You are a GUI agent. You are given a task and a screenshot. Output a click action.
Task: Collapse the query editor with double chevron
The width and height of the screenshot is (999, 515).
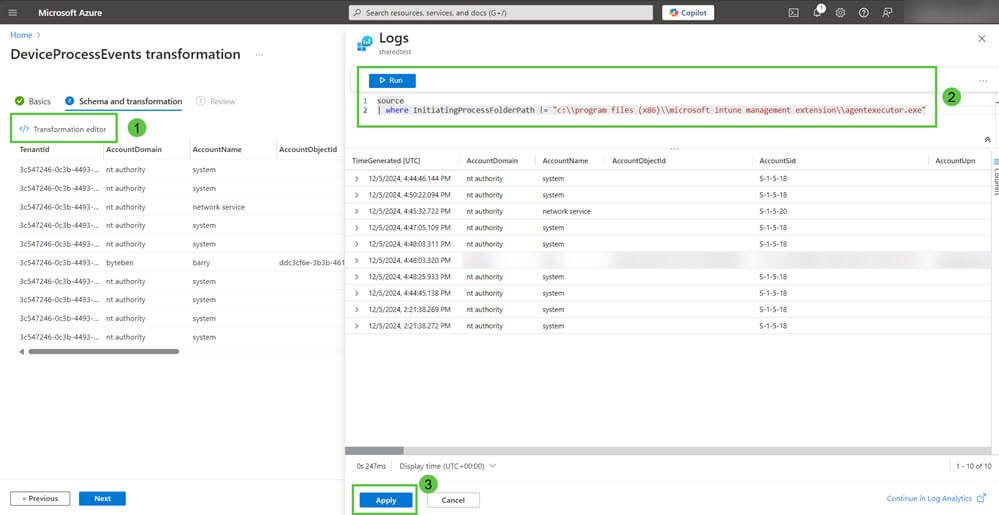coord(987,139)
